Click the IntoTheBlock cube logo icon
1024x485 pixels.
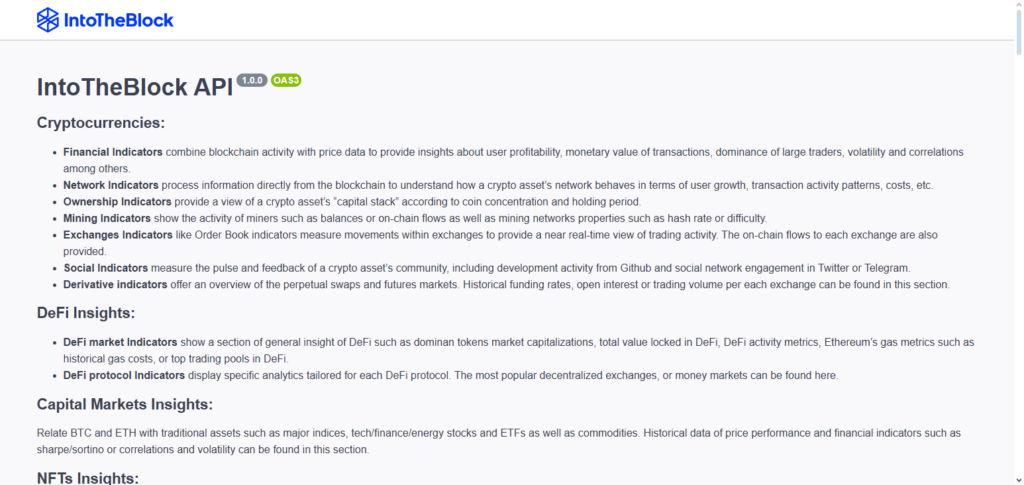click(47, 19)
